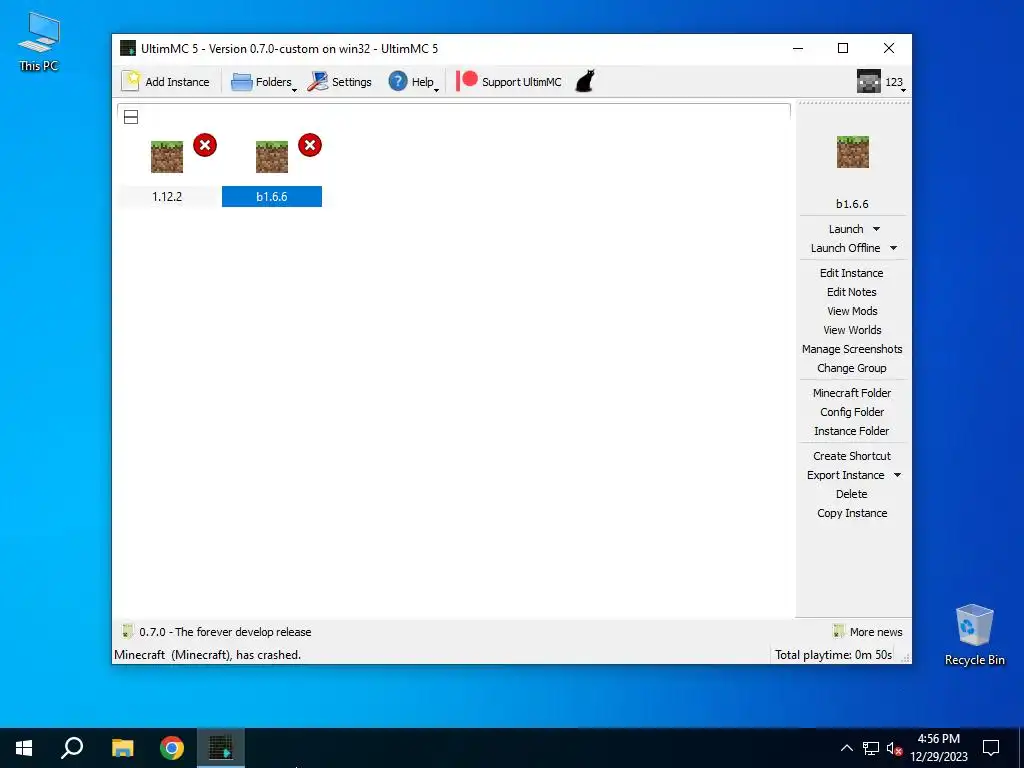Open the Help dropdown menu

(413, 82)
